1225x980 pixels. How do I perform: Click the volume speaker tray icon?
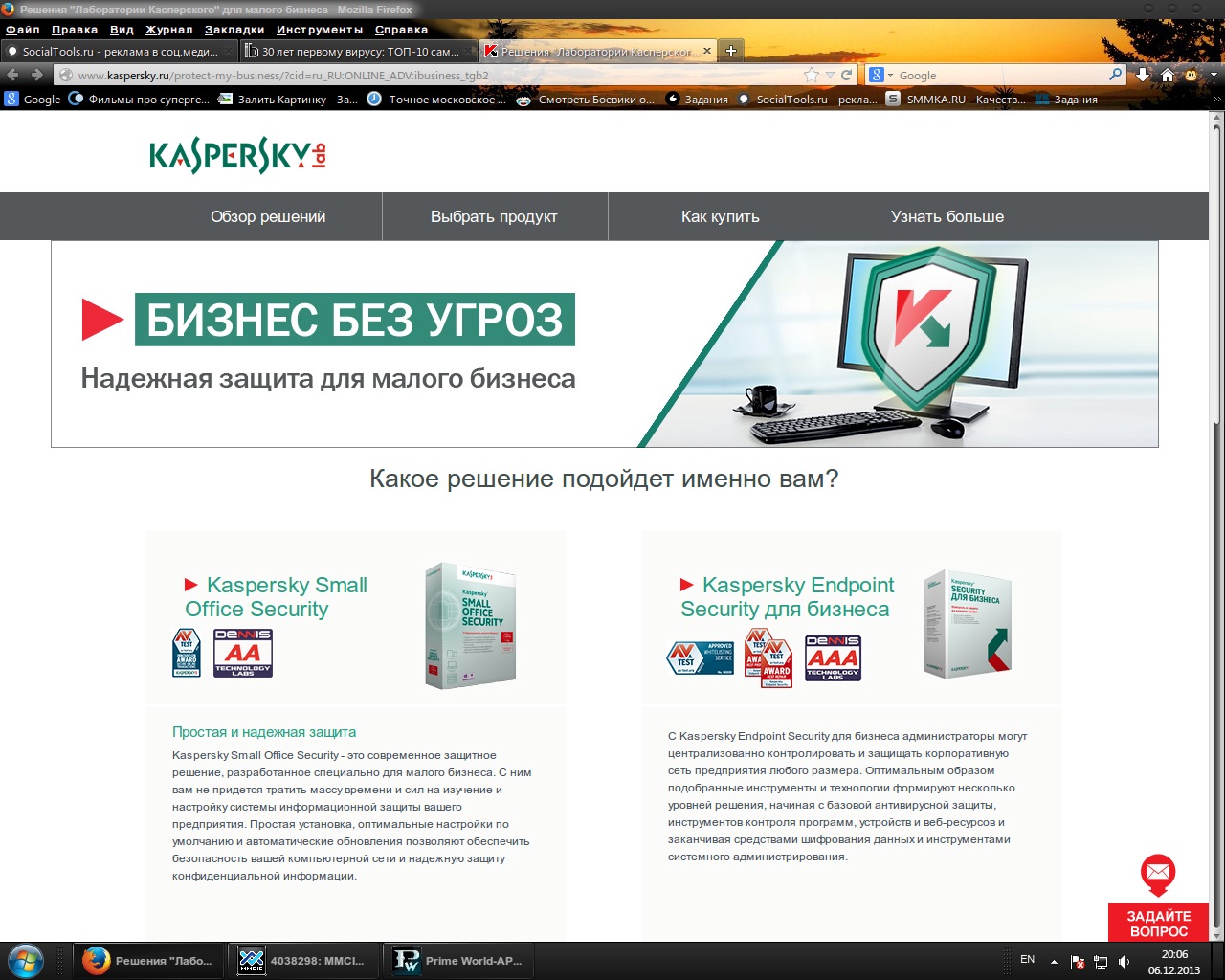tap(1125, 961)
